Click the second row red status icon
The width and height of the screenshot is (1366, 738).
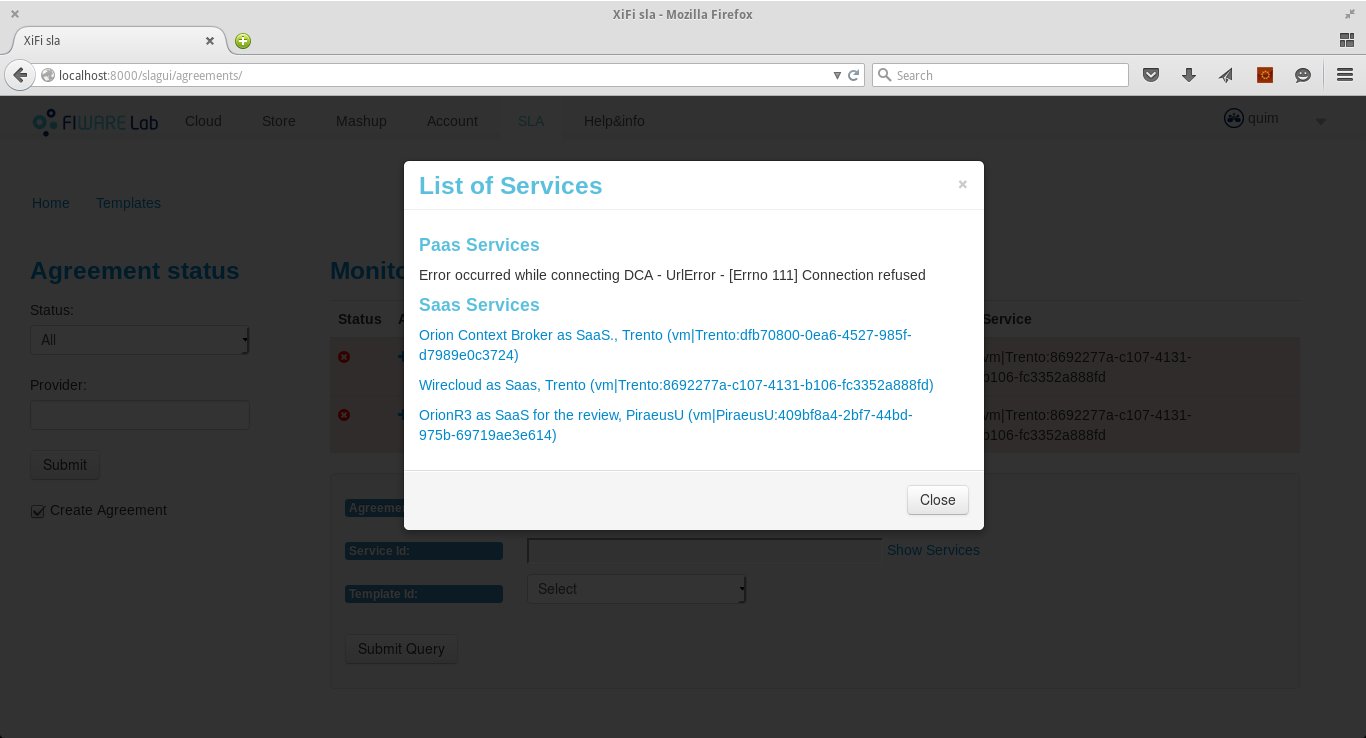(344, 415)
